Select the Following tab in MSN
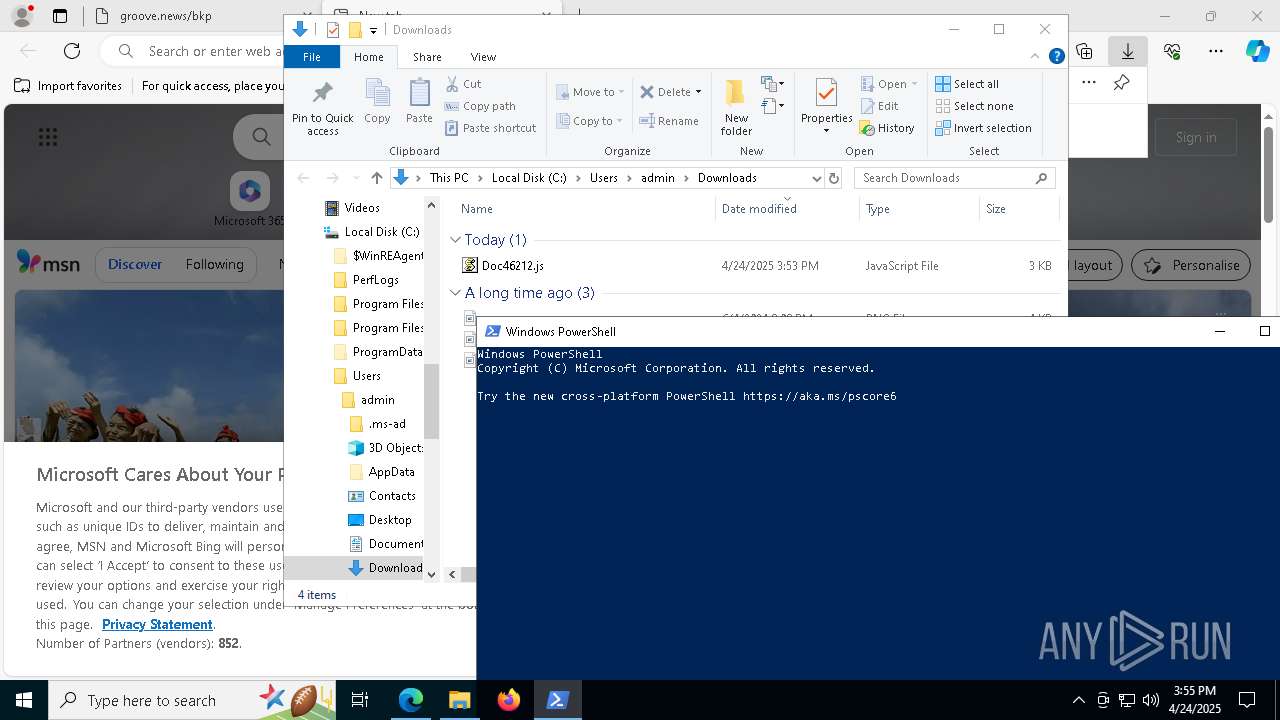The image size is (1280, 720). (x=214, y=264)
